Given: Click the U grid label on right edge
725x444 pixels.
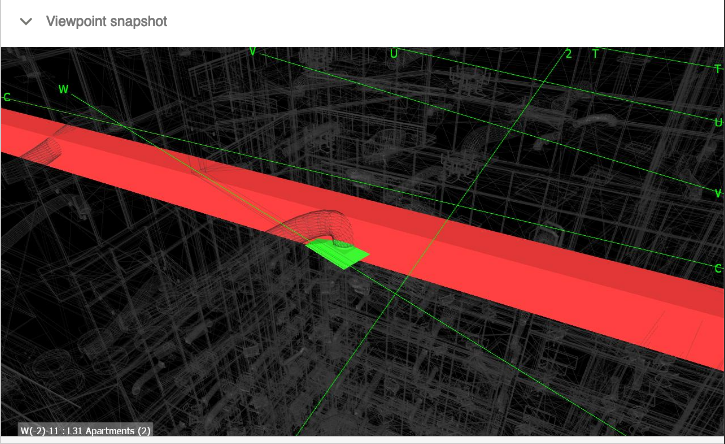Looking at the screenshot, I should coord(718,122).
